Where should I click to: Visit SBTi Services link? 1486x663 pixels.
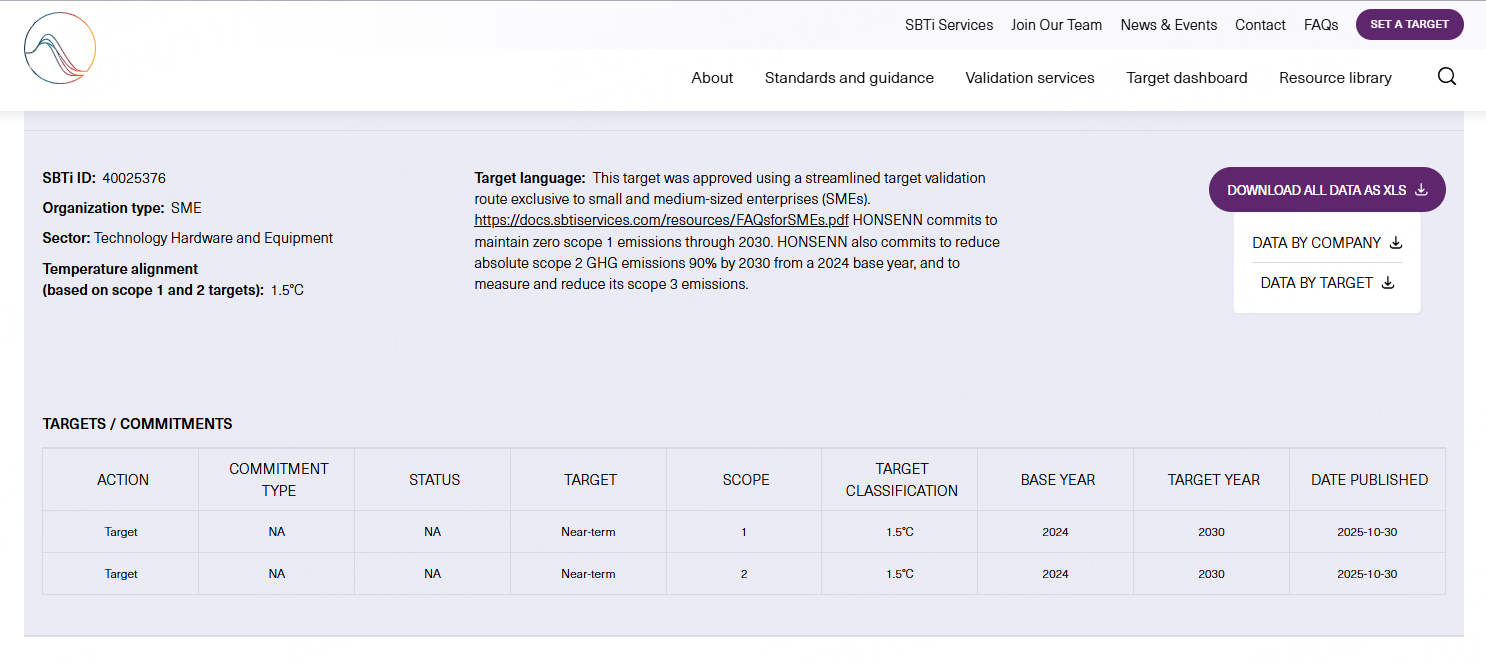(x=948, y=25)
